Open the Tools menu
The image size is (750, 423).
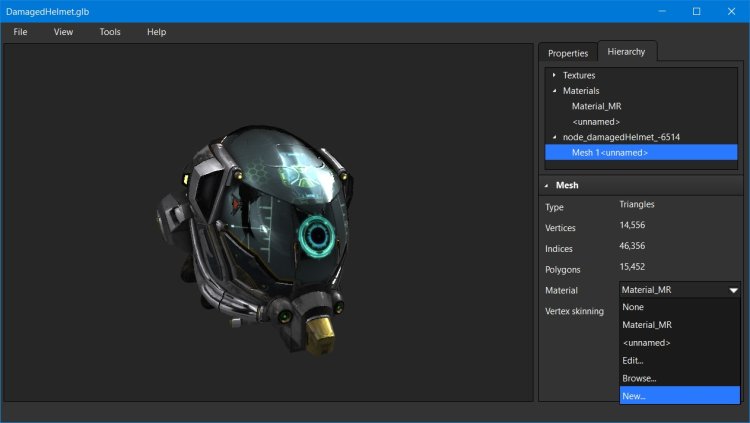coord(110,32)
